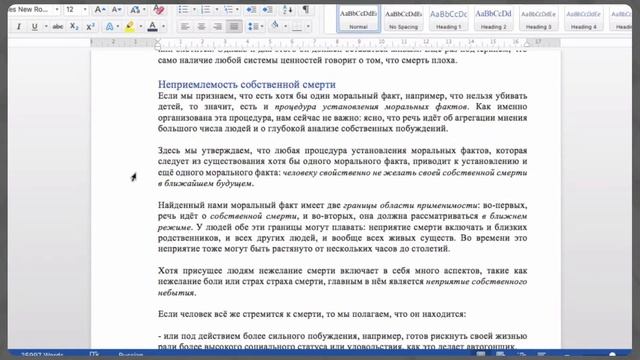Screen dimensions: 640x360
Task: Apply the Heading 2 style
Action: pos(493,18)
